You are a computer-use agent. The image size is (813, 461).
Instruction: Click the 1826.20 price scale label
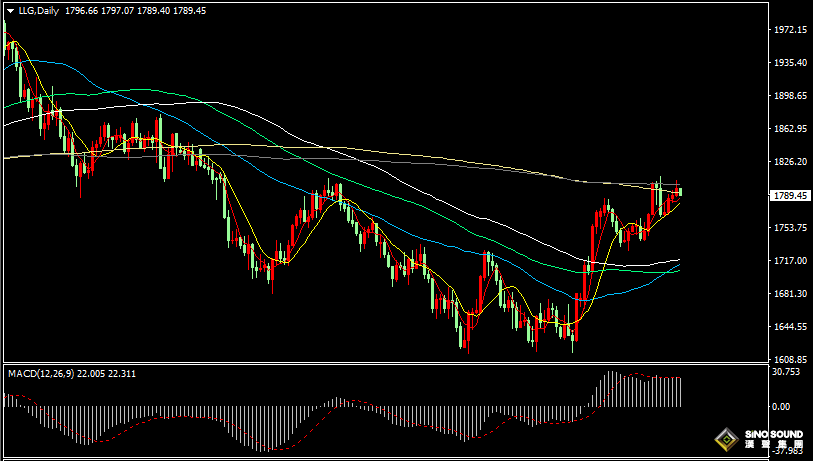pyautogui.click(x=790, y=162)
